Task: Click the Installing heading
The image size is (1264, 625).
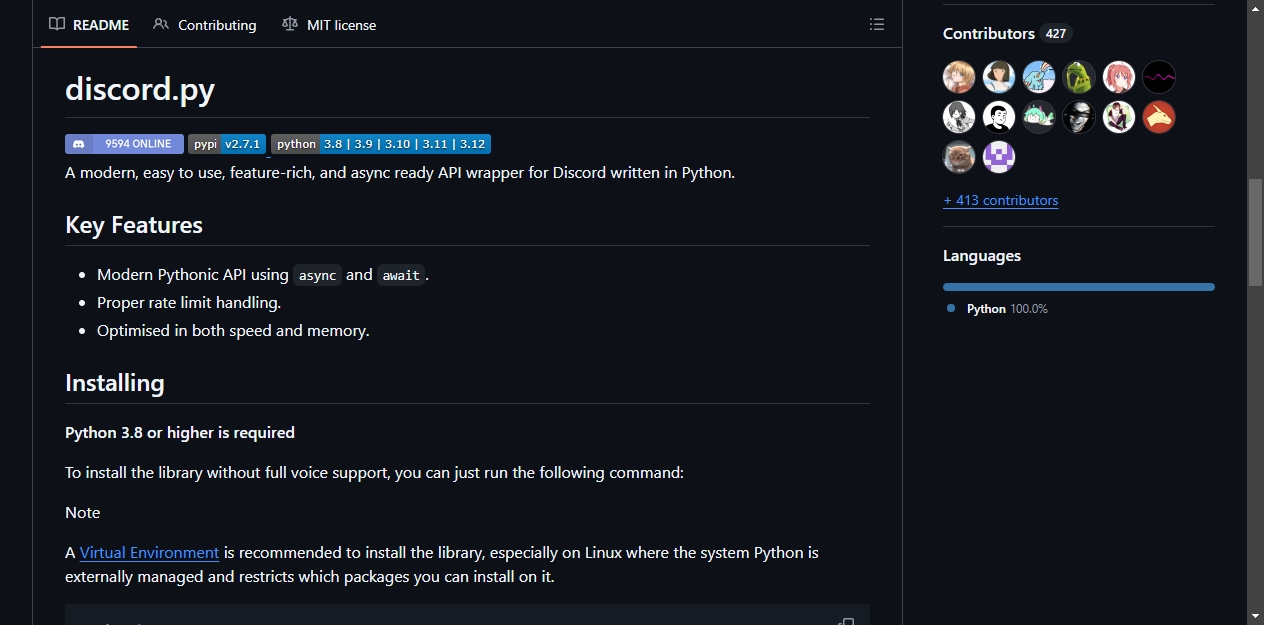Action: coord(115,383)
